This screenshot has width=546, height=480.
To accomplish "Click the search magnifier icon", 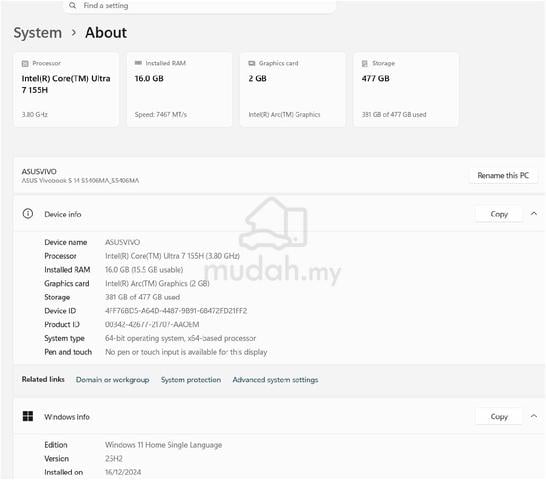I will 72,6.
